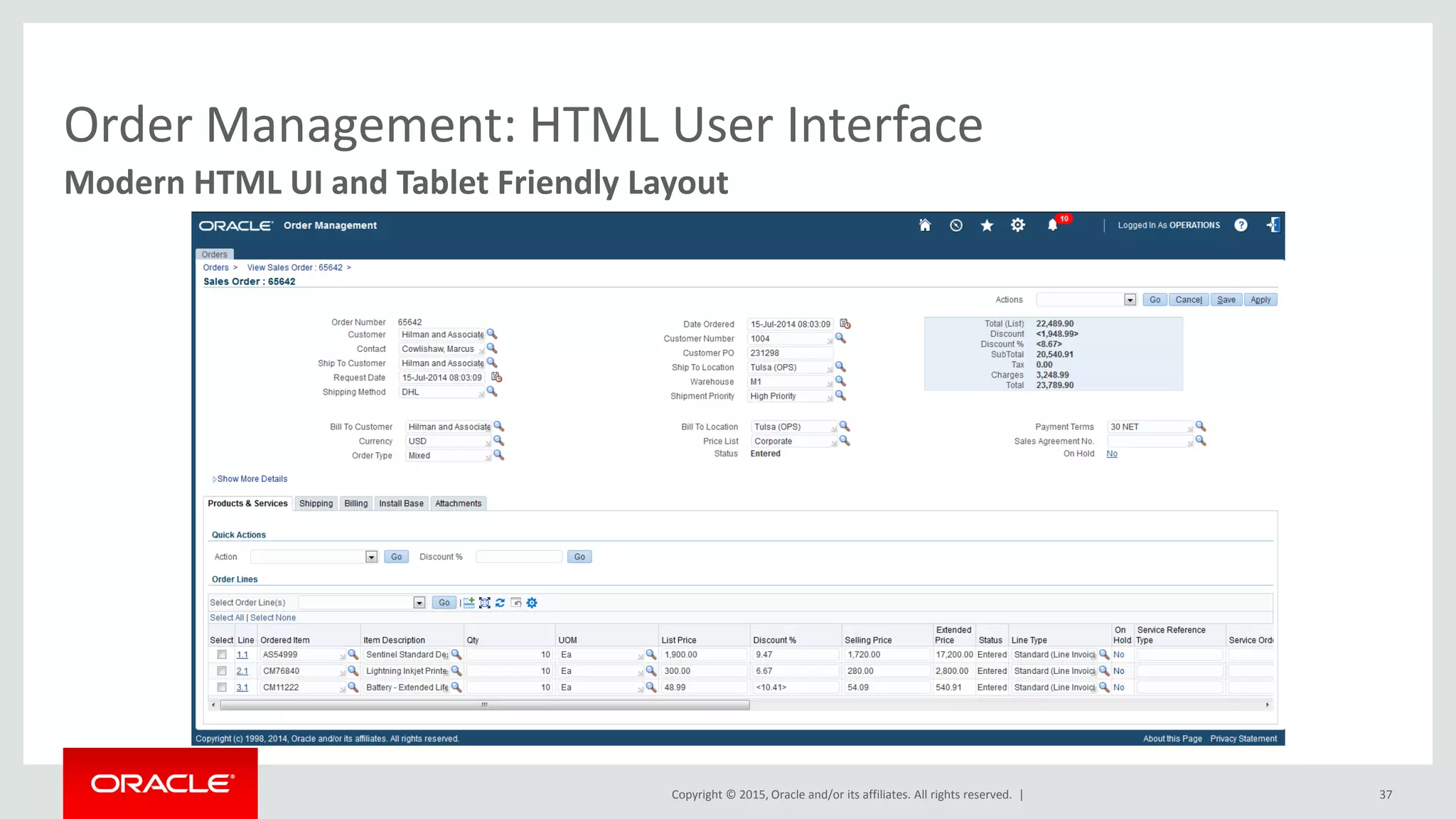
Task: Refresh order lines with blue arrows icon
Action: click(x=500, y=603)
